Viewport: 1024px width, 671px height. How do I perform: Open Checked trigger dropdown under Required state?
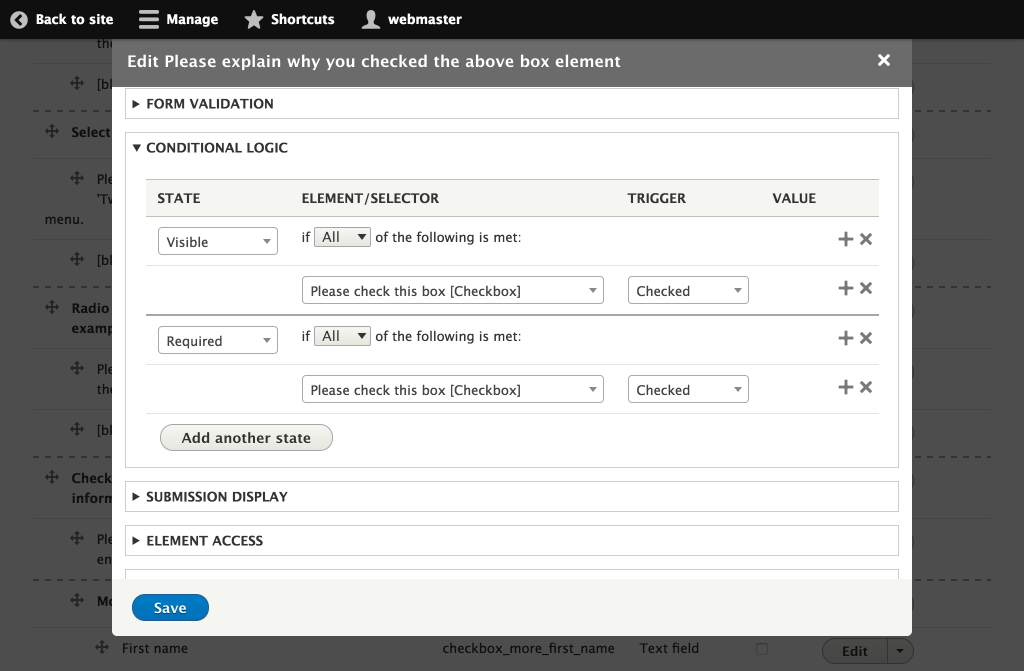click(x=688, y=389)
